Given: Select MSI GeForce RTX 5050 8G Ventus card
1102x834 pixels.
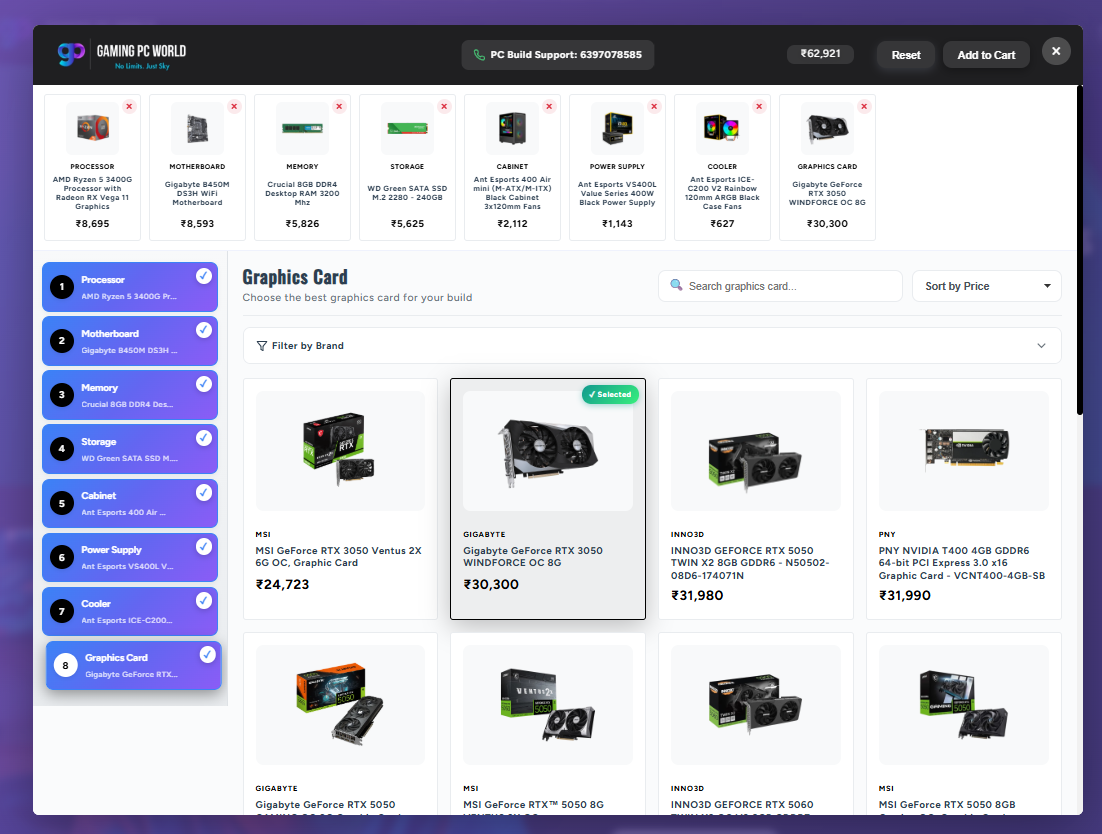Looking at the screenshot, I should [x=547, y=724].
